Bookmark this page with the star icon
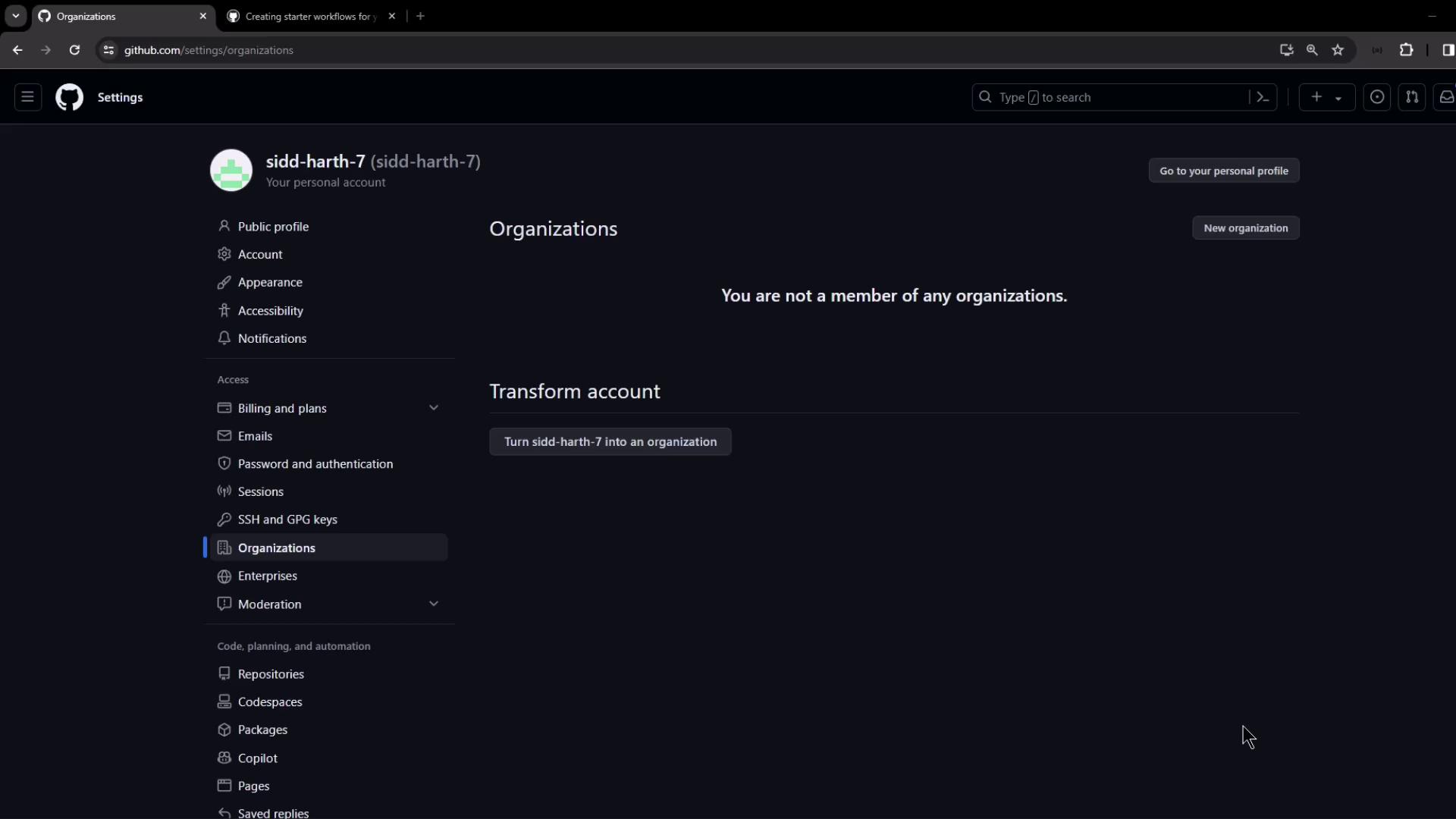1456x819 pixels. (1338, 50)
